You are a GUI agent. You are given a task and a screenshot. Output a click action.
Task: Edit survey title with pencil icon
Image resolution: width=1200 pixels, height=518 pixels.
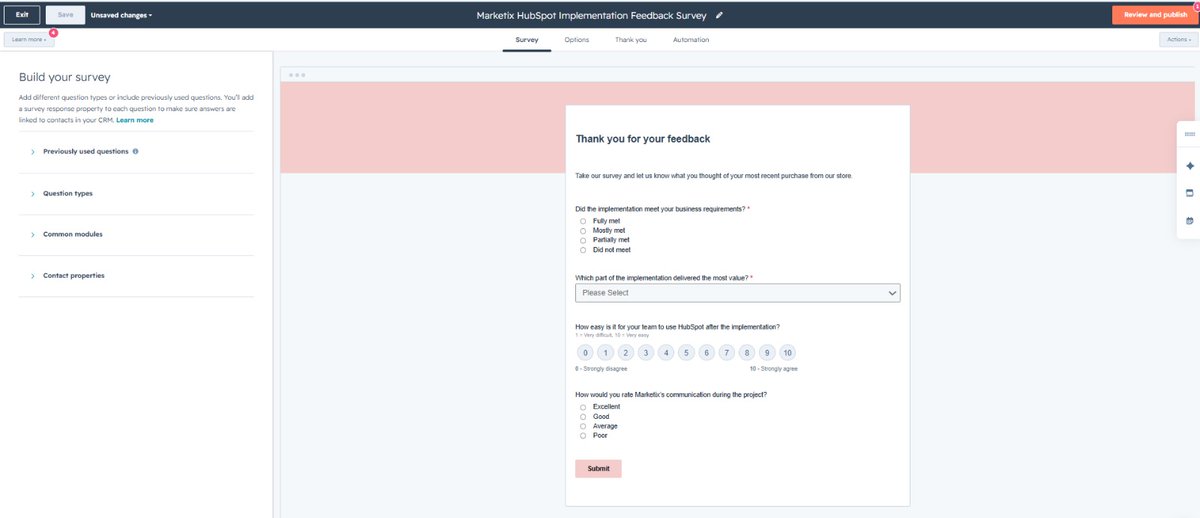[719, 15]
